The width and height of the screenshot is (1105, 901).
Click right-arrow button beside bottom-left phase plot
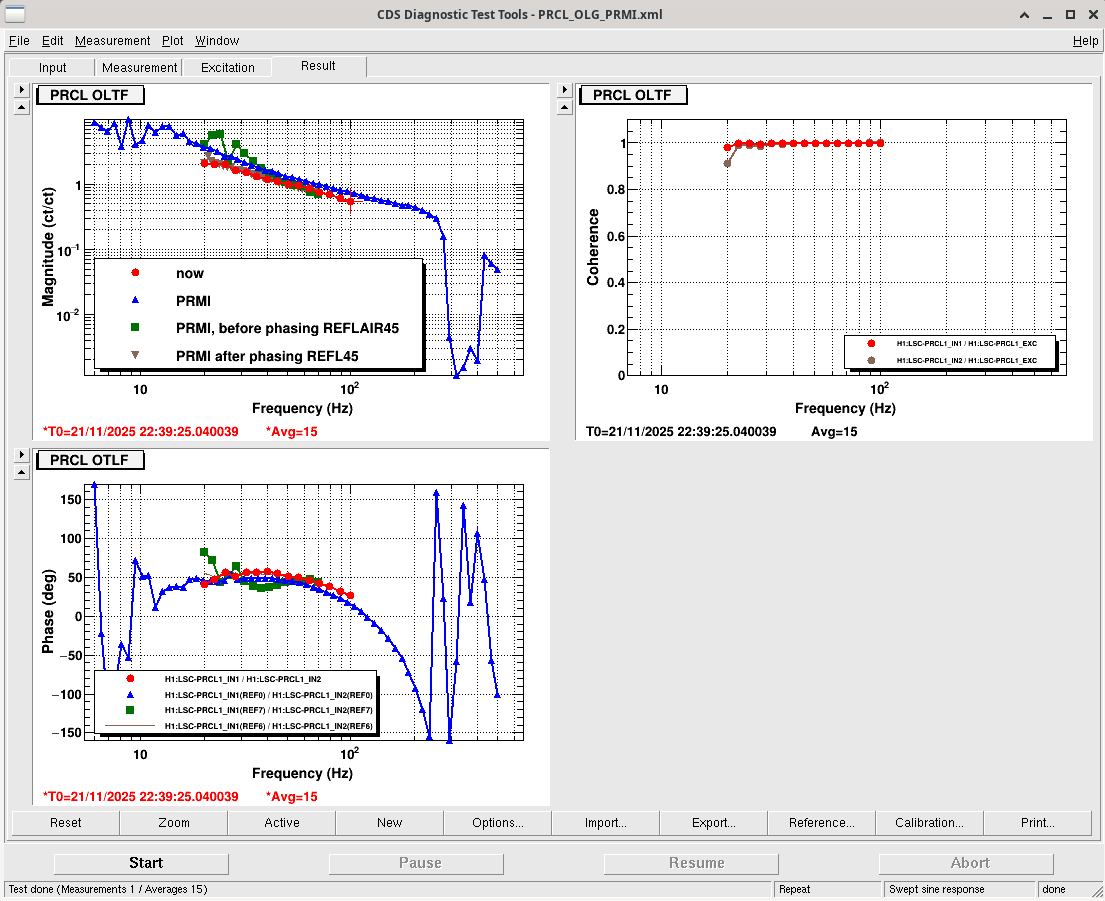tap(21, 454)
